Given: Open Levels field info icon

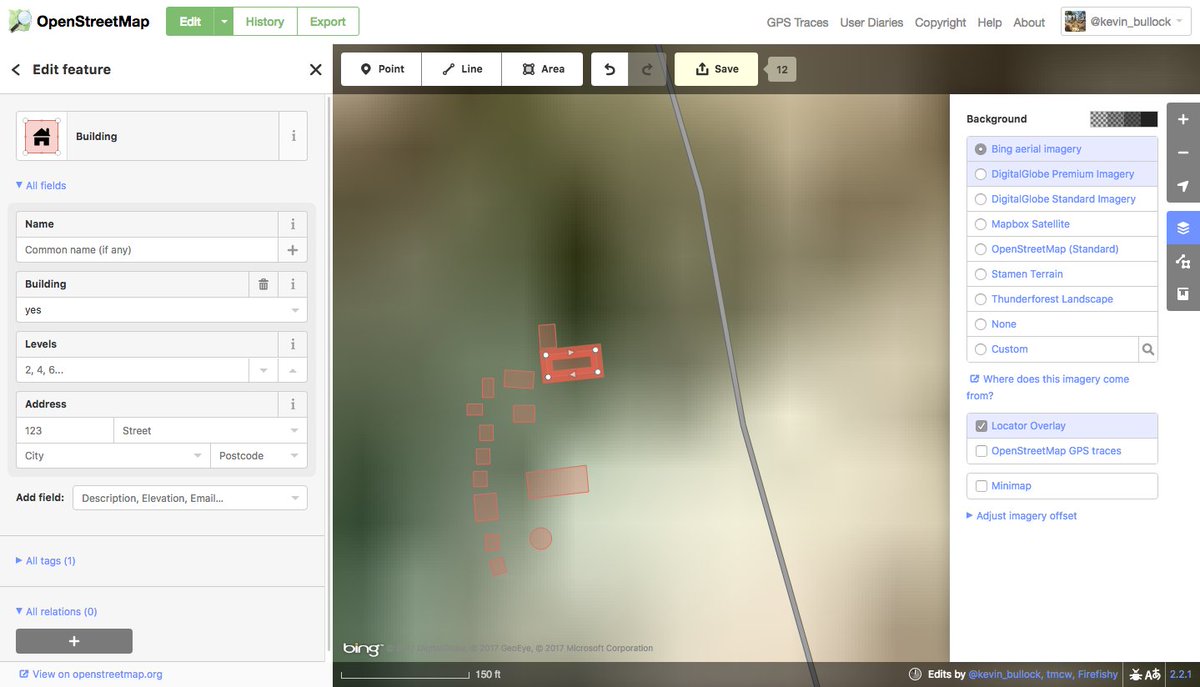Looking at the screenshot, I should pyautogui.click(x=293, y=344).
